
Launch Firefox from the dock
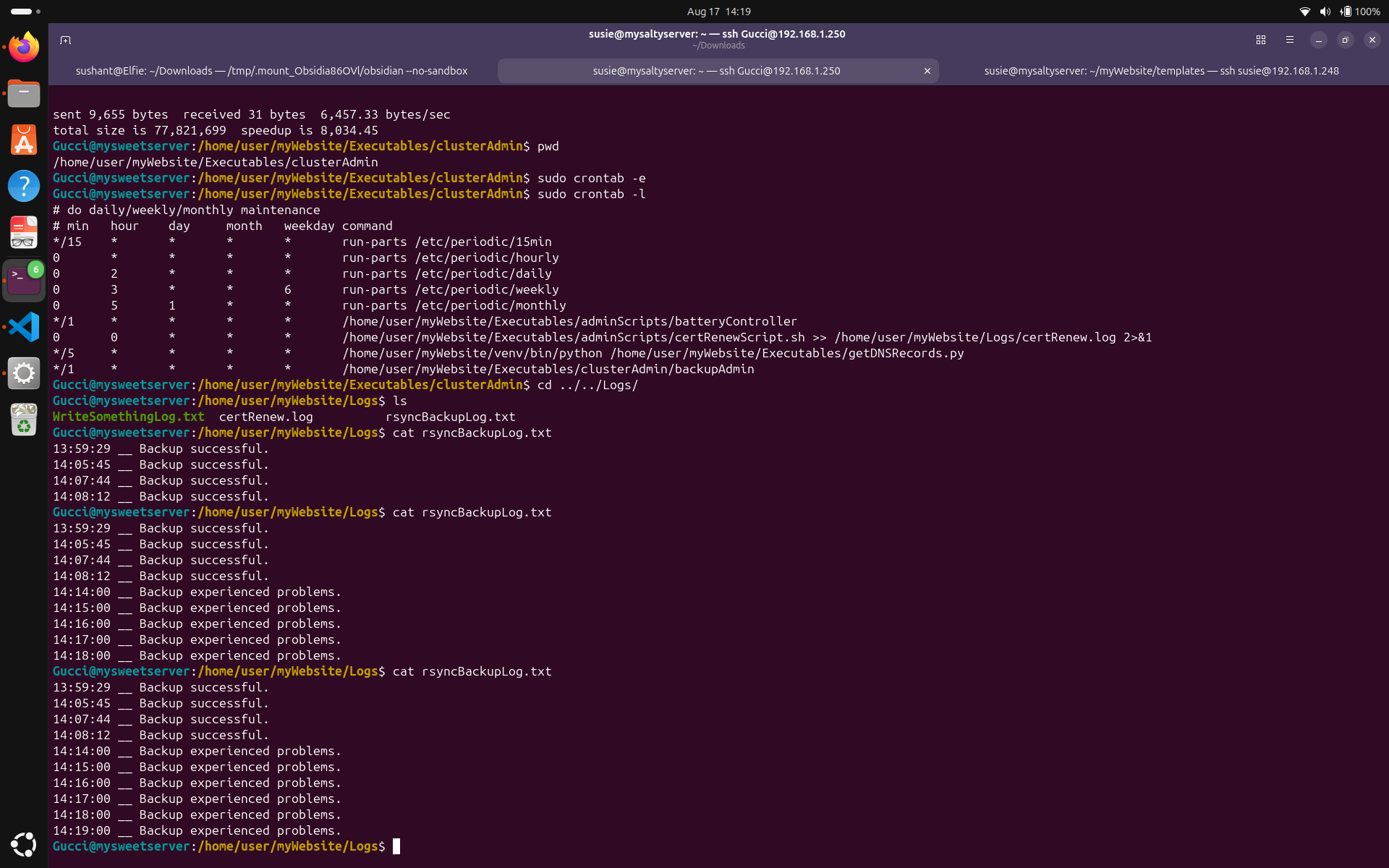[x=24, y=47]
